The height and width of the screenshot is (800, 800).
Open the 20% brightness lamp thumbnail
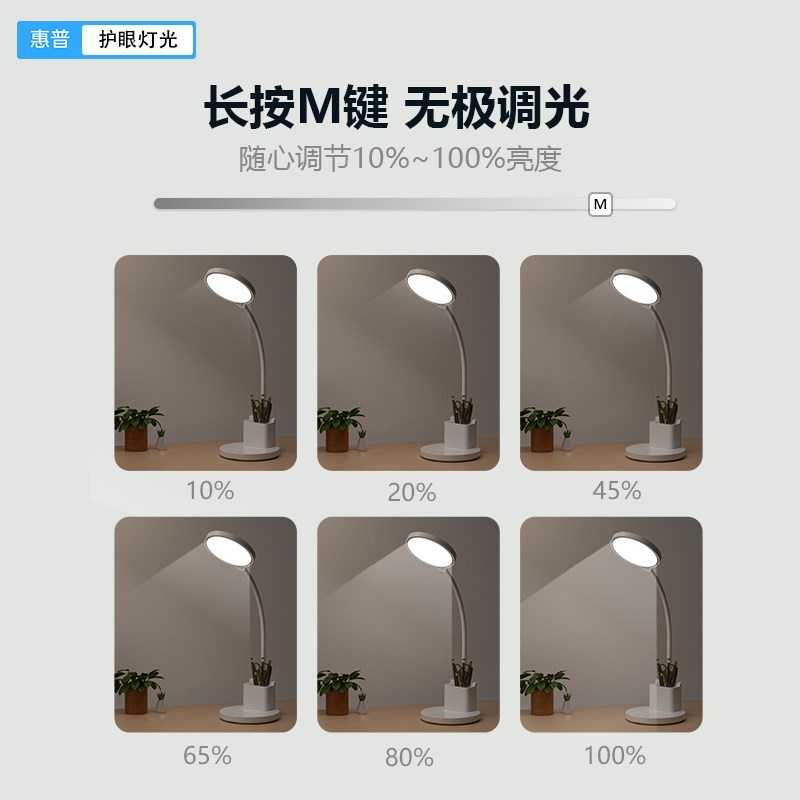click(x=408, y=363)
